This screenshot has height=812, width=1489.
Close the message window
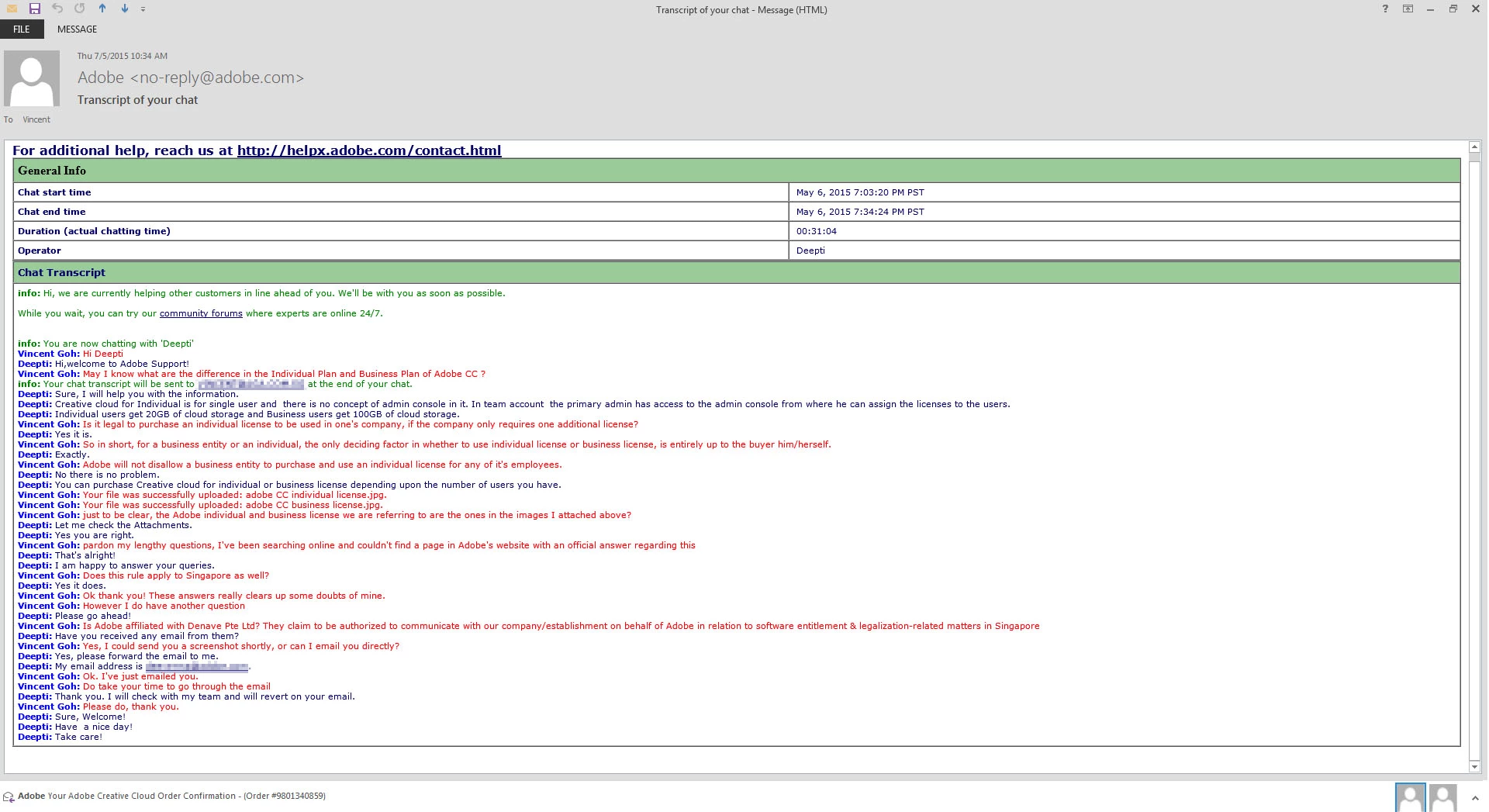(x=1475, y=9)
